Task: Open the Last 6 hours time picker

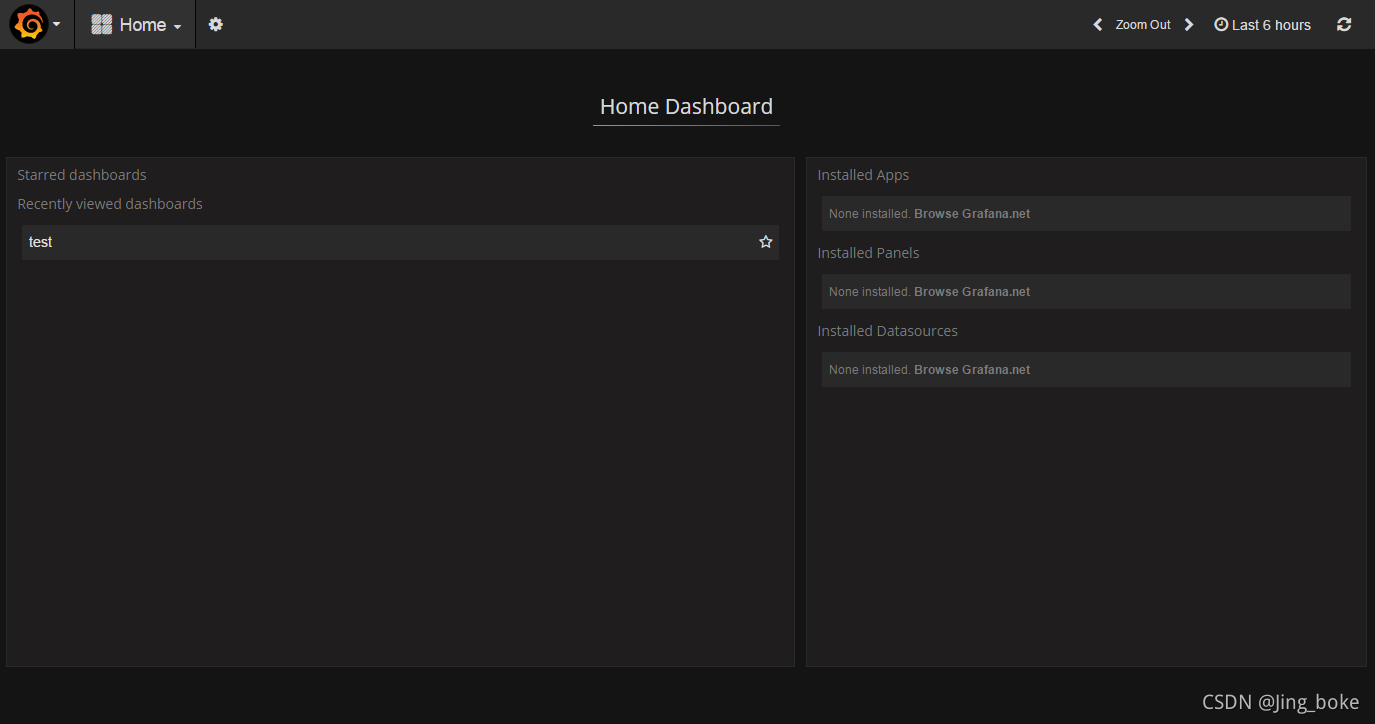Action: [1262, 25]
